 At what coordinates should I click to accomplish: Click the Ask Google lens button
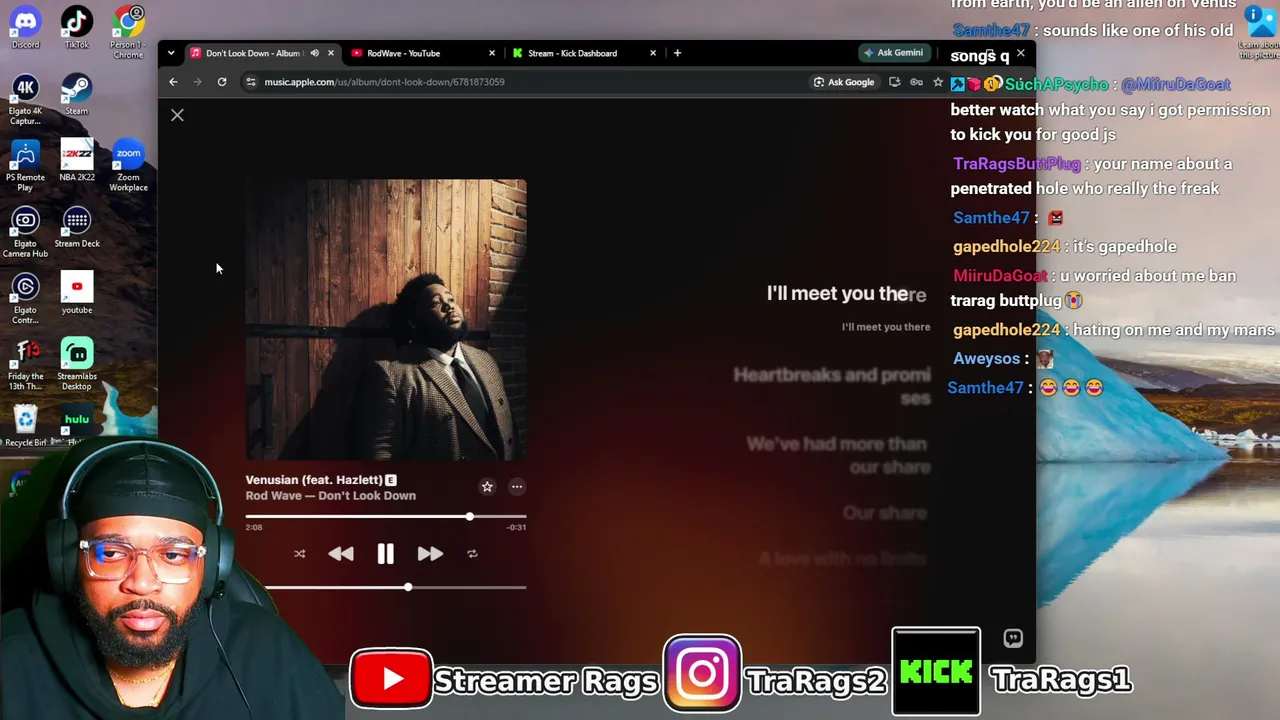click(x=845, y=82)
